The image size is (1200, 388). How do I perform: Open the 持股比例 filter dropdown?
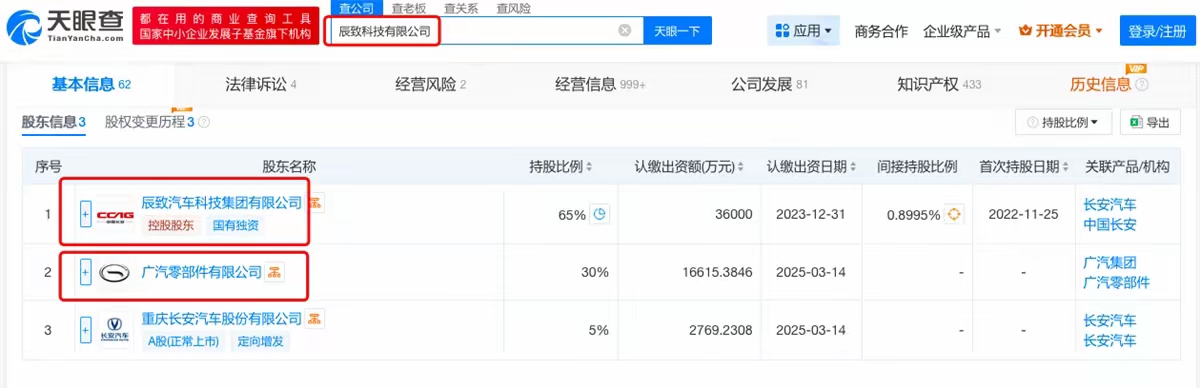click(x=1063, y=122)
